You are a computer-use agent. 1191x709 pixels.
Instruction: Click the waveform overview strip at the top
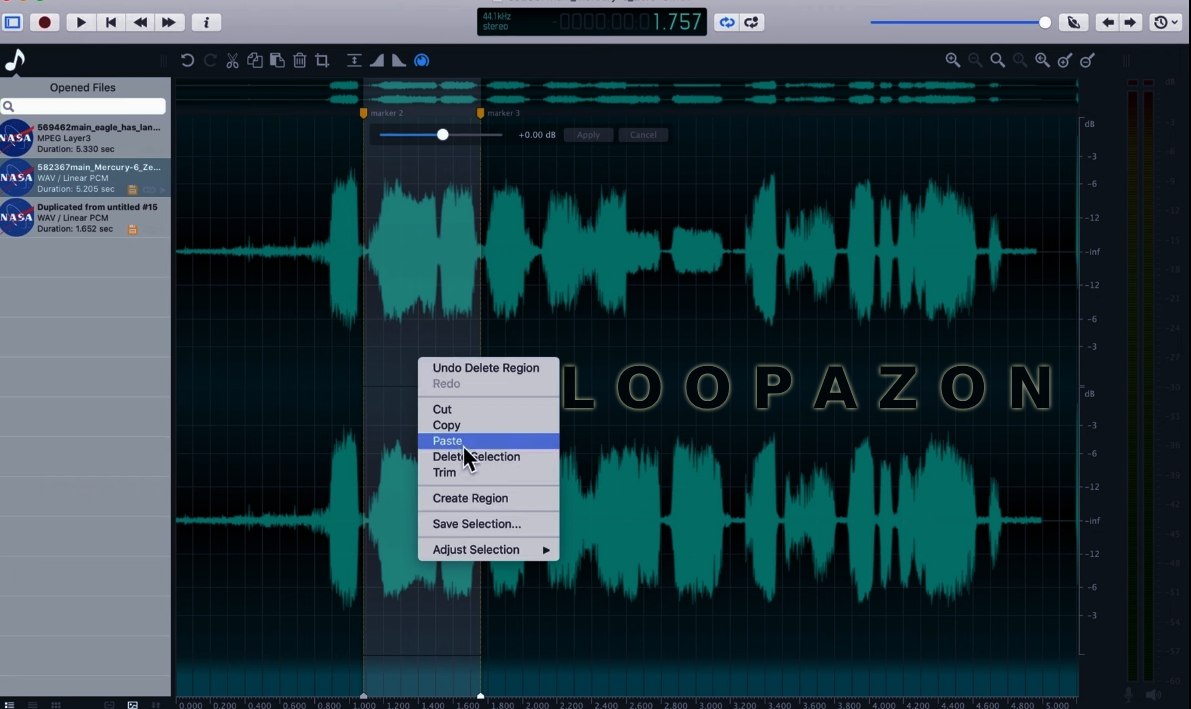point(627,92)
